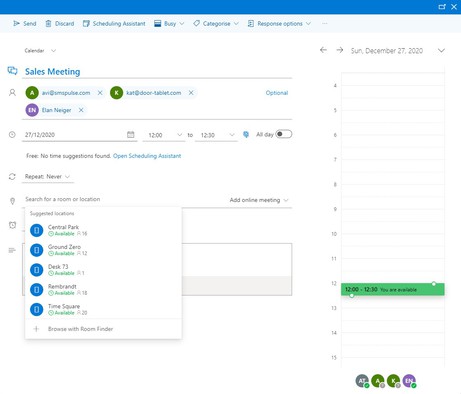Viewport: 461px width, 394px height.
Task: Select Ground Zero suggested location
Action: tap(103, 250)
